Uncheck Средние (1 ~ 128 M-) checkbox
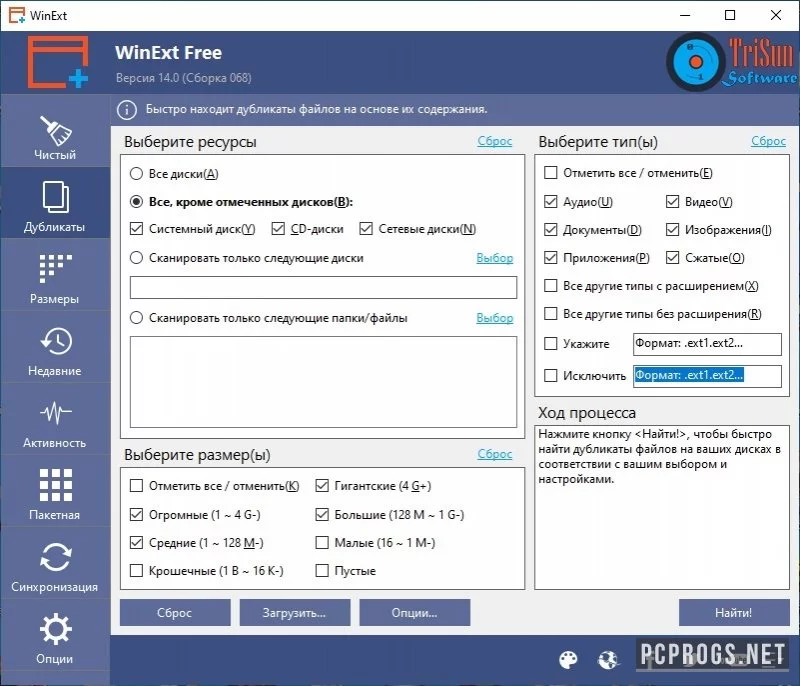800x686 pixels. 136,543
